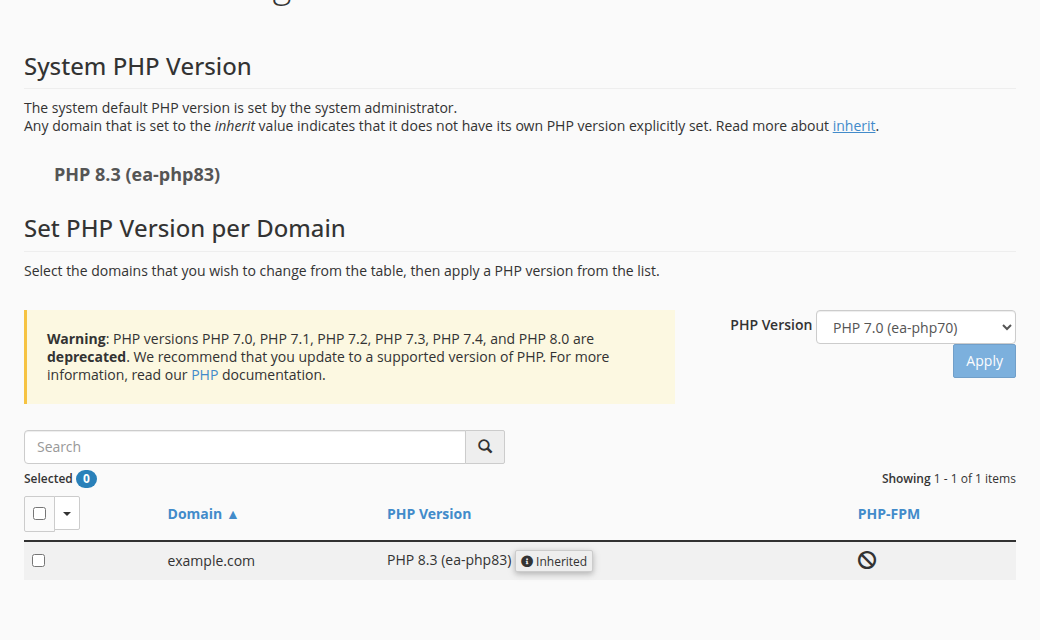1040x640 pixels.
Task: Check the example.com row checkbox
Action: [x=38, y=560]
